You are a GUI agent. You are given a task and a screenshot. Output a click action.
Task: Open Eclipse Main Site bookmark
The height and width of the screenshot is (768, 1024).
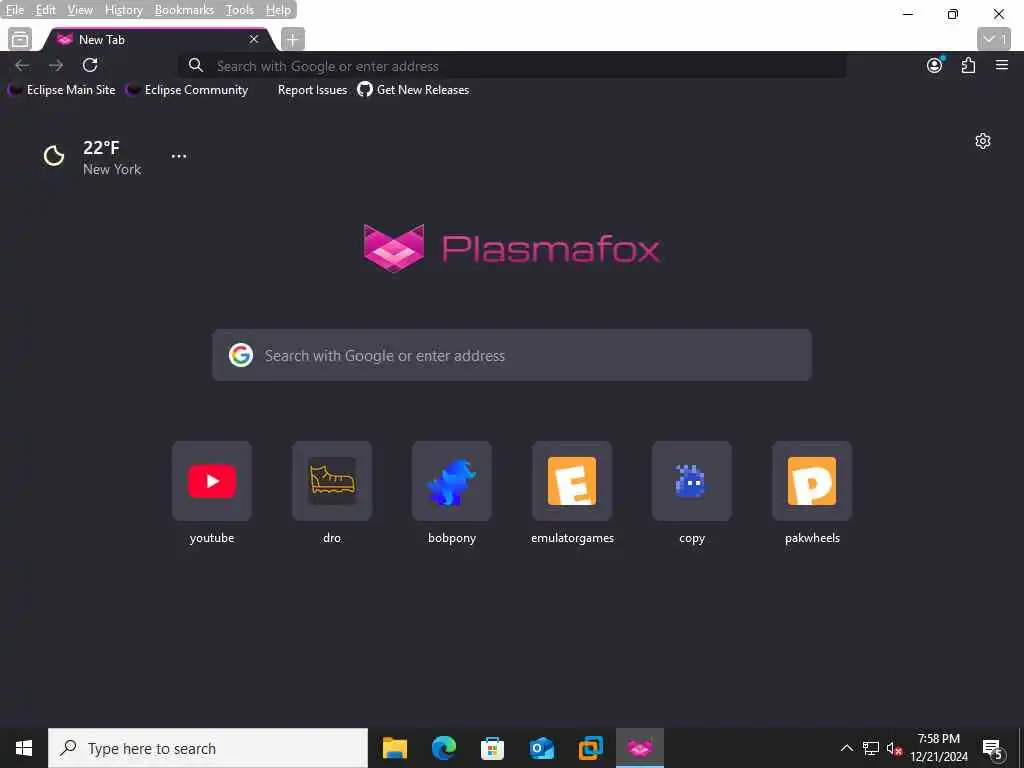pyautogui.click(x=61, y=90)
